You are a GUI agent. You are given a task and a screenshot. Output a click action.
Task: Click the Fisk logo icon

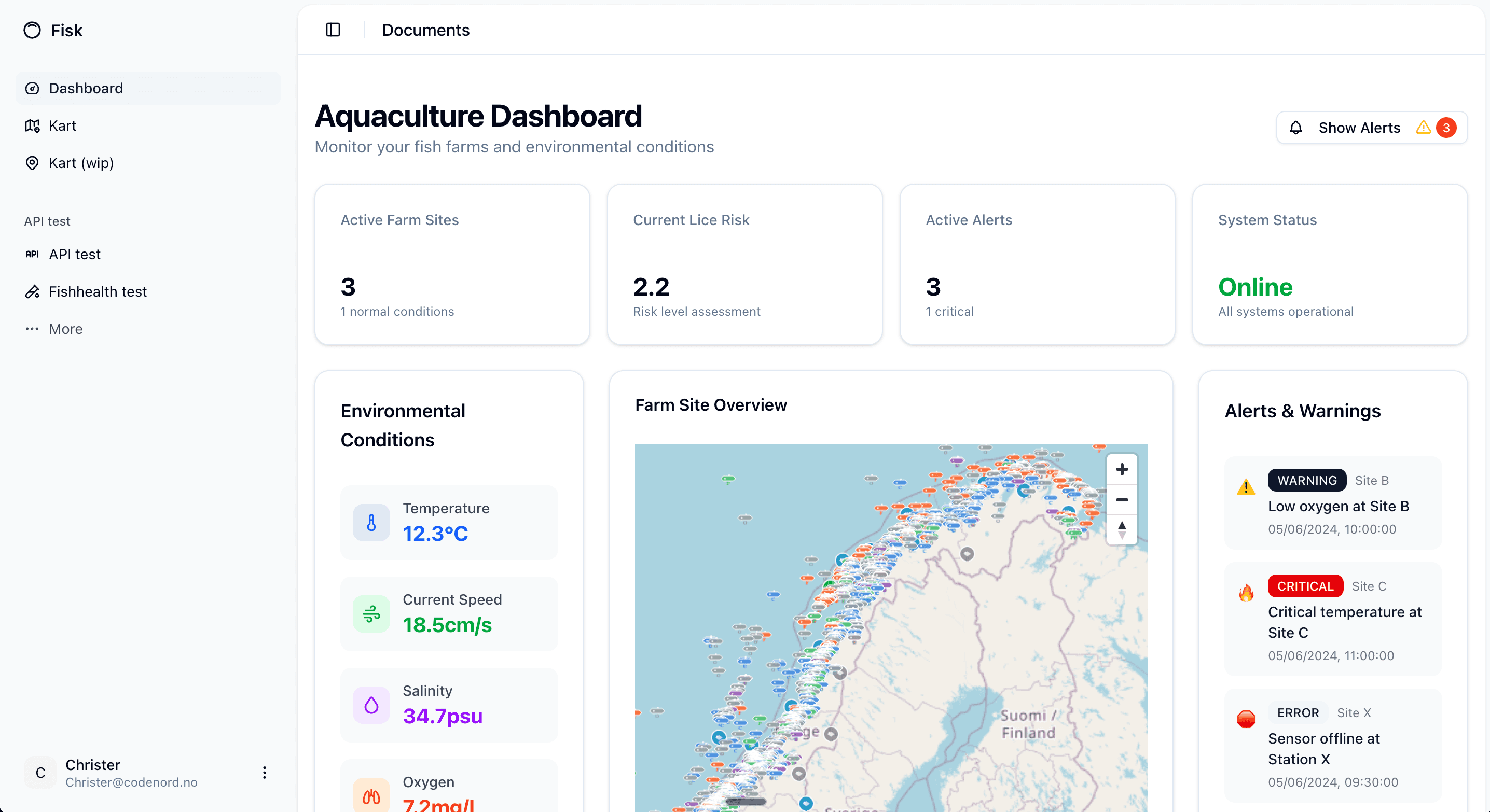pyautogui.click(x=32, y=30)
